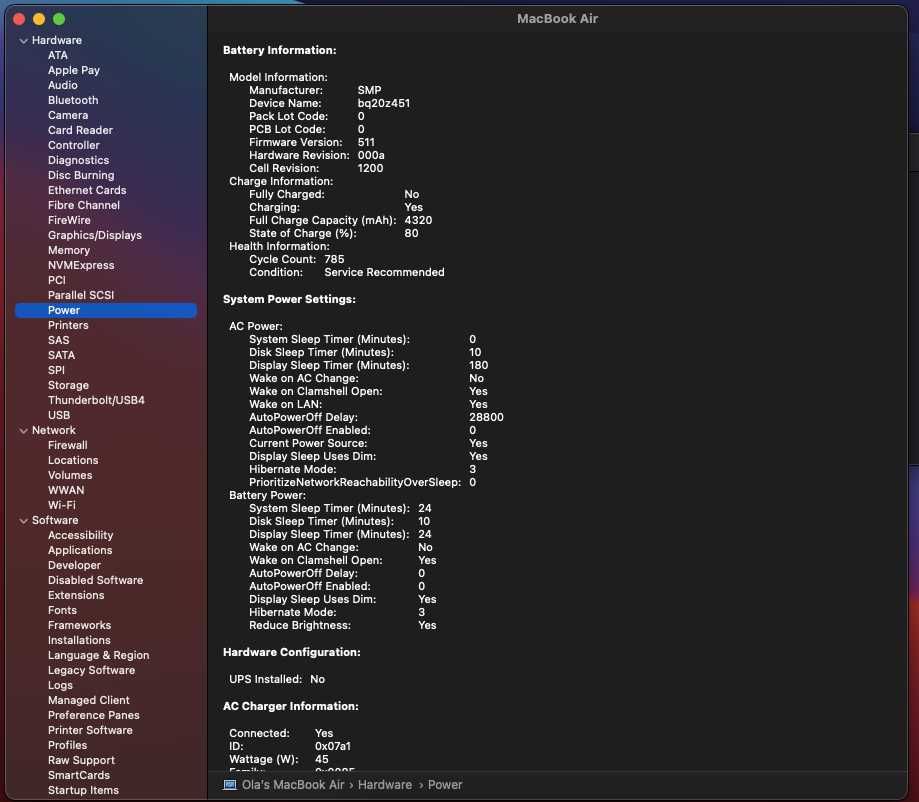Select SmartCards entry
This screenshot has width=919, height=802.
(x=79, y=775)
